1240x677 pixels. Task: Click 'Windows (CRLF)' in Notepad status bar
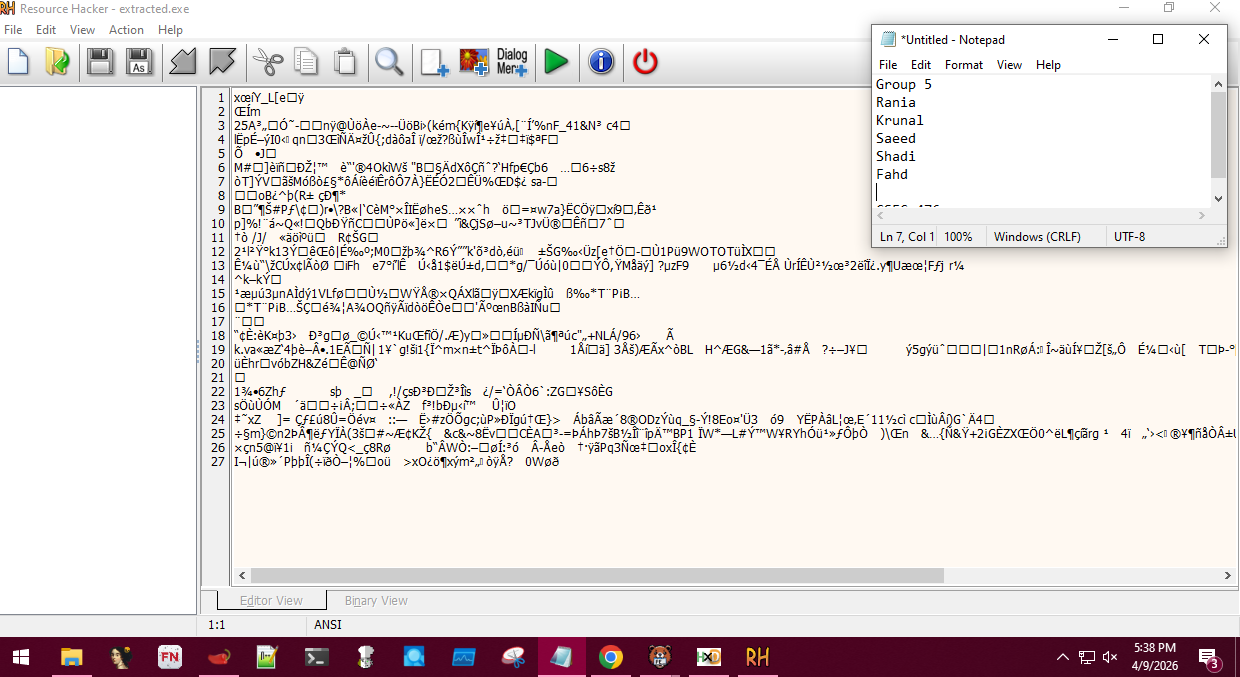pos(1035,237)
